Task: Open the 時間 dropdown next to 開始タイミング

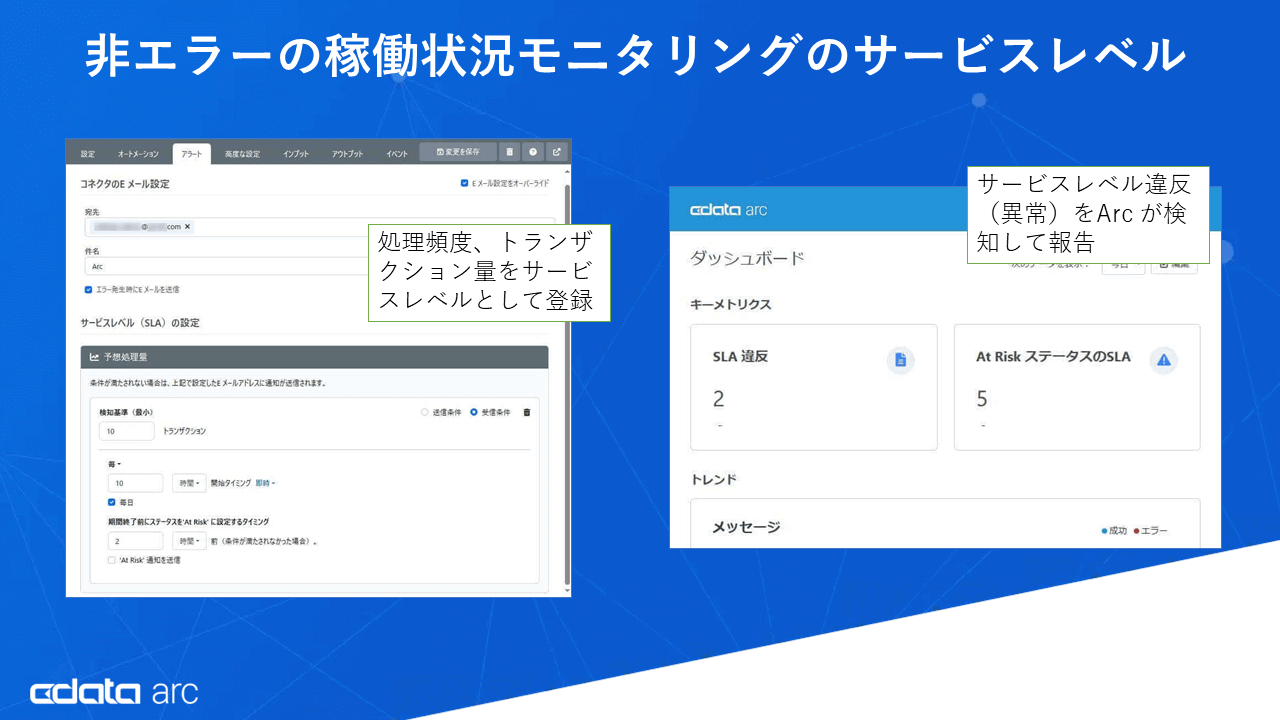Action: 189,483
